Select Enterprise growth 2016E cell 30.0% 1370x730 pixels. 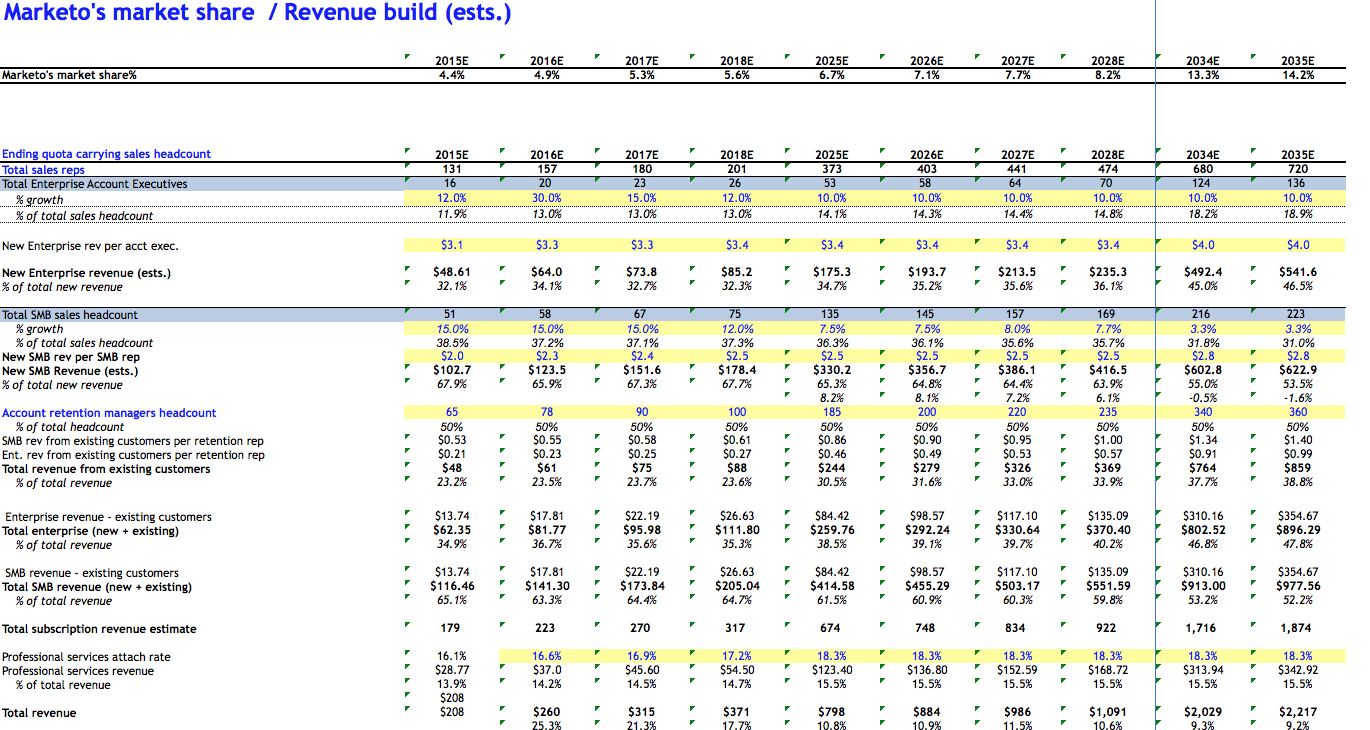(546, 198)
